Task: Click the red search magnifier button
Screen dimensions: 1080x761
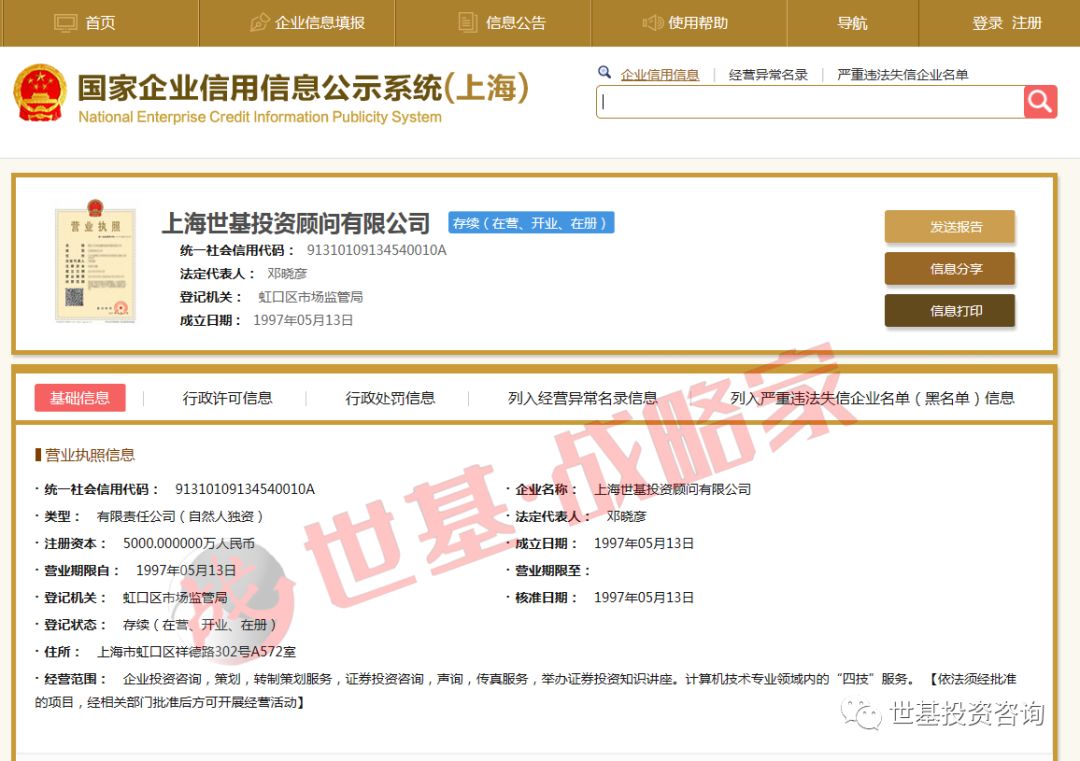Action: (1040, 102)
